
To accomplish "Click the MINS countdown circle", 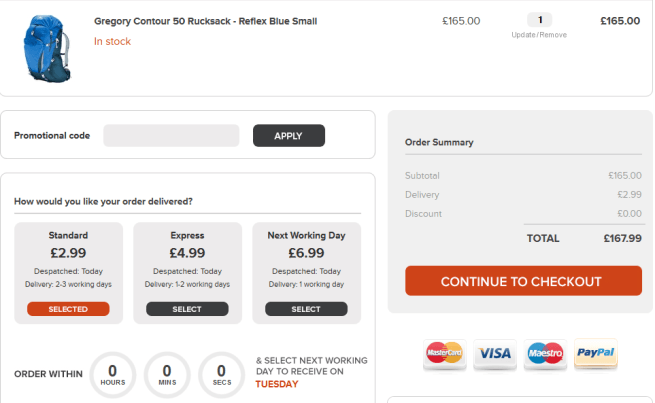I will tap(167, 375).
